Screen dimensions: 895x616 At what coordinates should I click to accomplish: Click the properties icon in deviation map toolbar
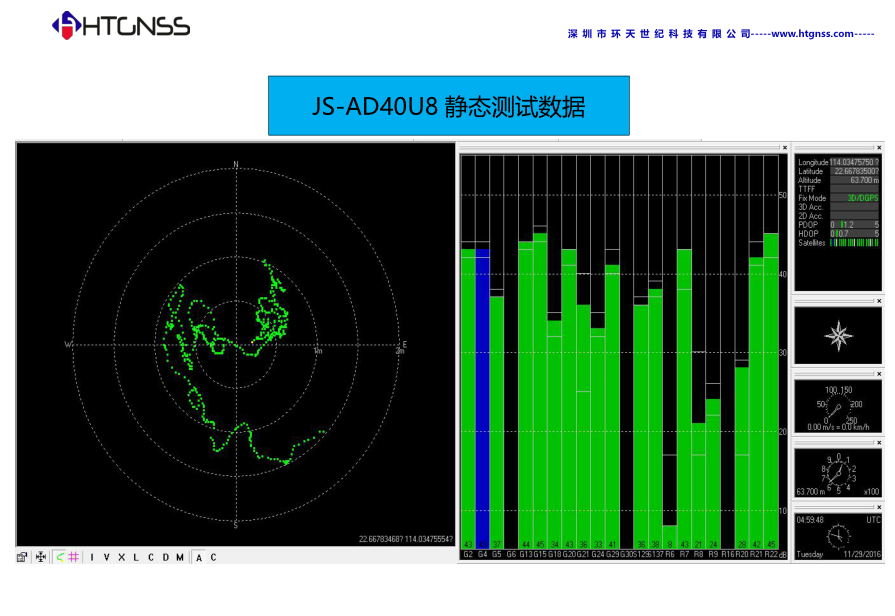pyautogui.click(x=22, y=557)
